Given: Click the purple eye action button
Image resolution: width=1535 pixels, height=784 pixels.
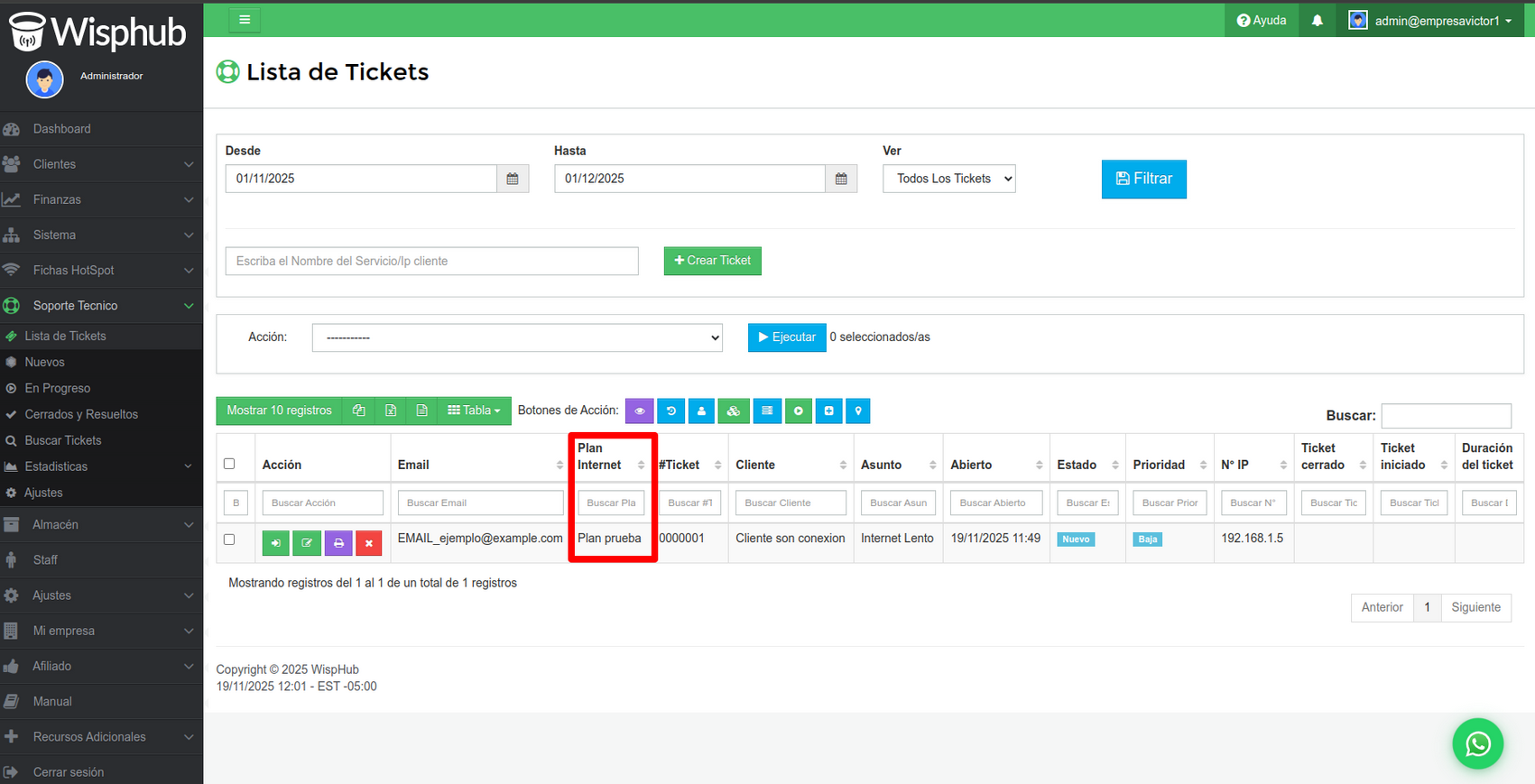Looking at the screenshot, I should [639, 411].
